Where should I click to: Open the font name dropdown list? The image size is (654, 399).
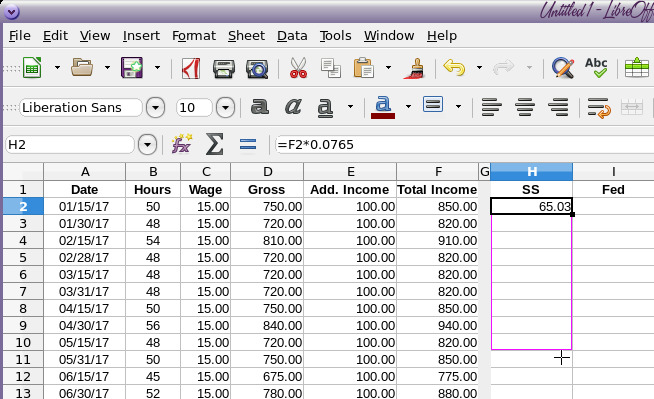point(155,108)
